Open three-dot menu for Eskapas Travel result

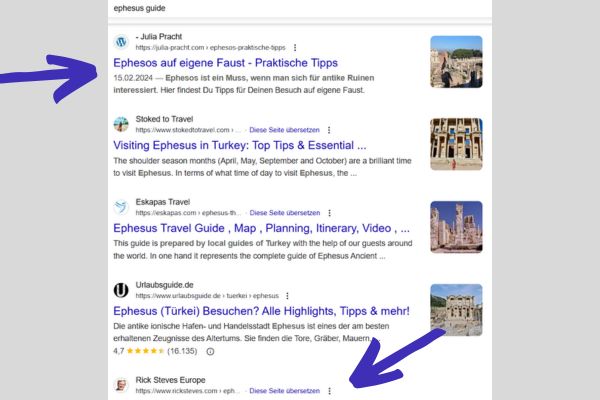point(329,213)
